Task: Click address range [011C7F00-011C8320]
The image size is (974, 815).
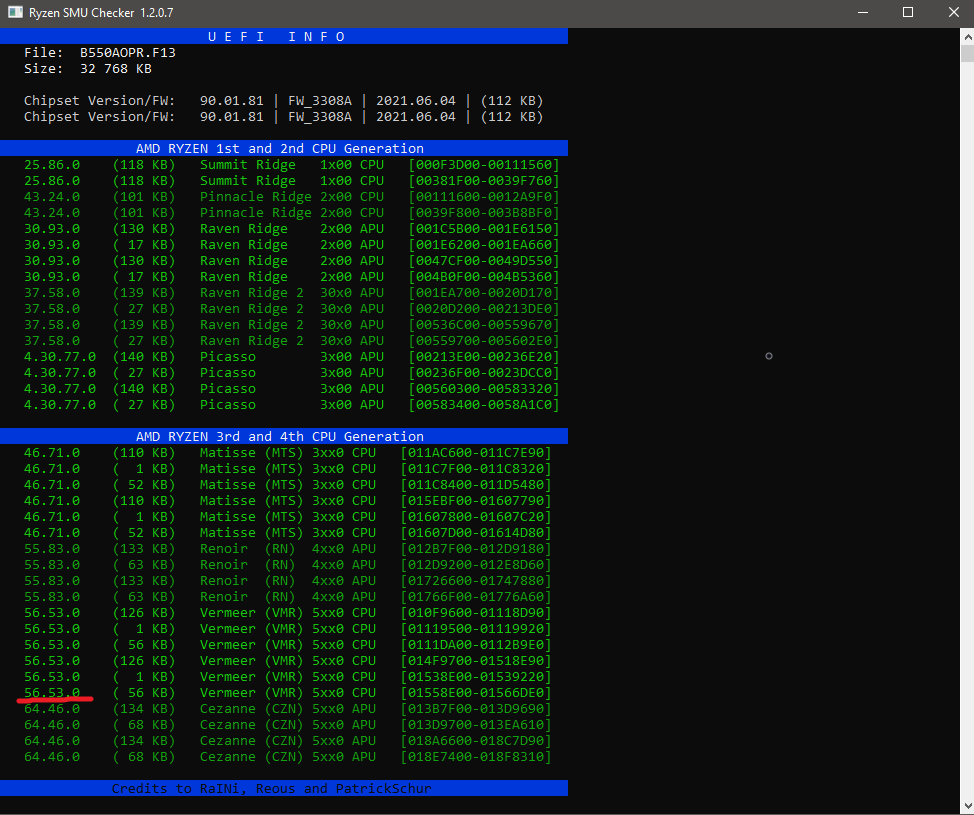Action: pos(476,469)
